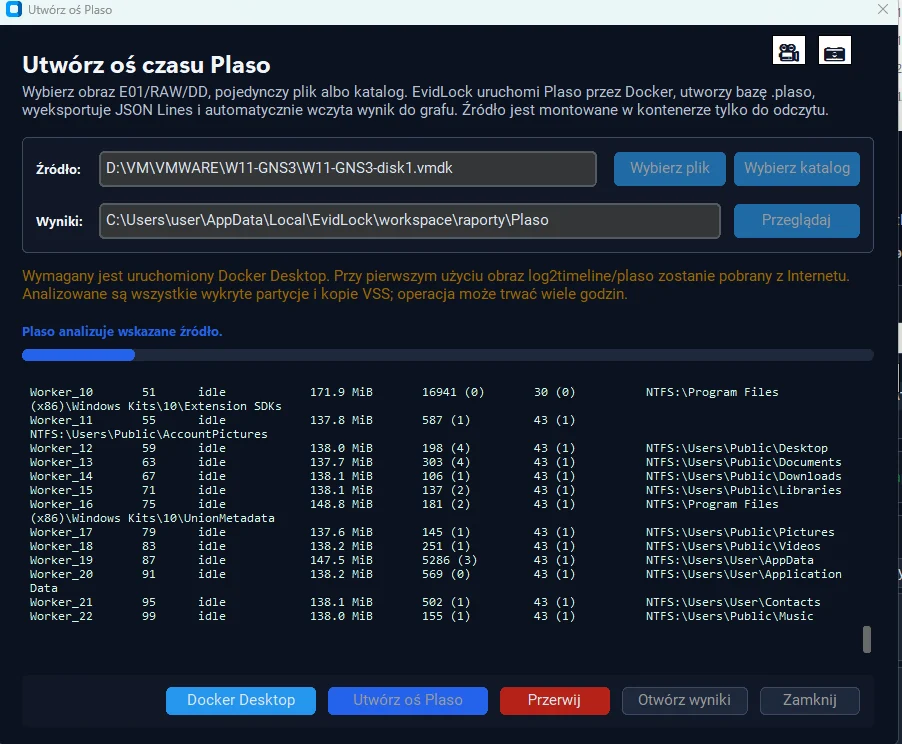Click 'NTFS:\Users\Public\Downloads' path text

pos(743,476)
